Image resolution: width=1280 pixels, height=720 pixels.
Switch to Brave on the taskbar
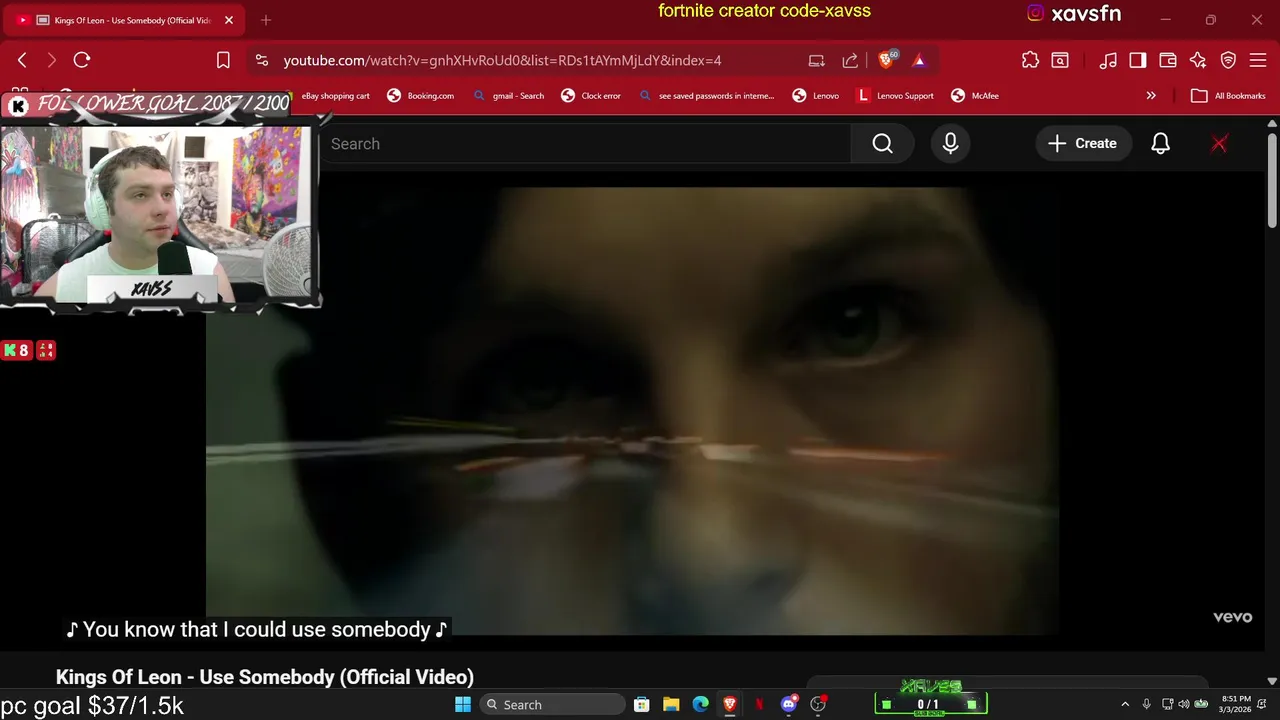click(x=730, y=705)
